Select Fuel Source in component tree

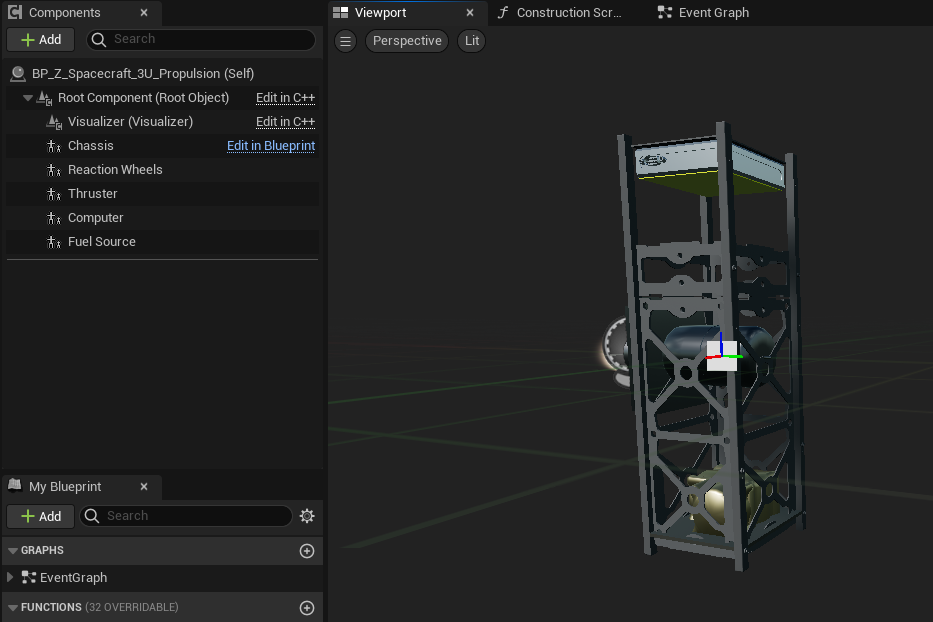[x=101, y=242]
